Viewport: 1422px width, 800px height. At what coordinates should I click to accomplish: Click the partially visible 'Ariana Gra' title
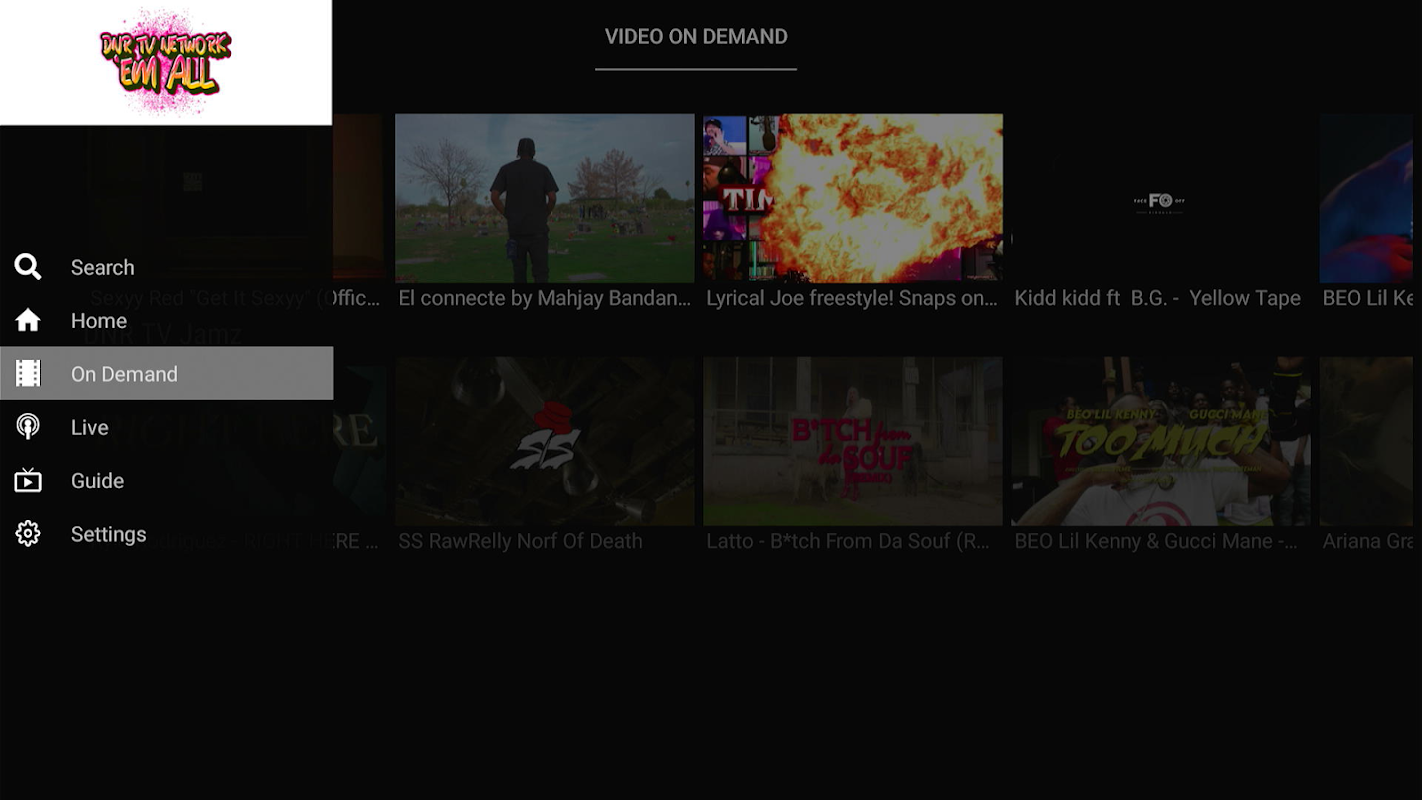pyautogui.click(x=1368, y=541)
